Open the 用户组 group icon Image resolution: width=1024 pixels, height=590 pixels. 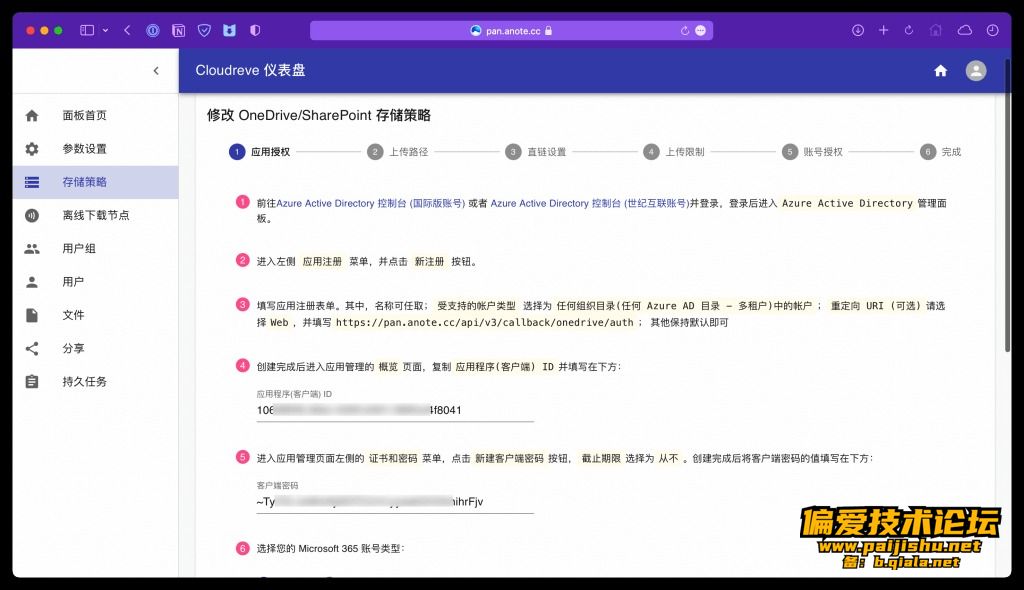[x=31, y=249]
